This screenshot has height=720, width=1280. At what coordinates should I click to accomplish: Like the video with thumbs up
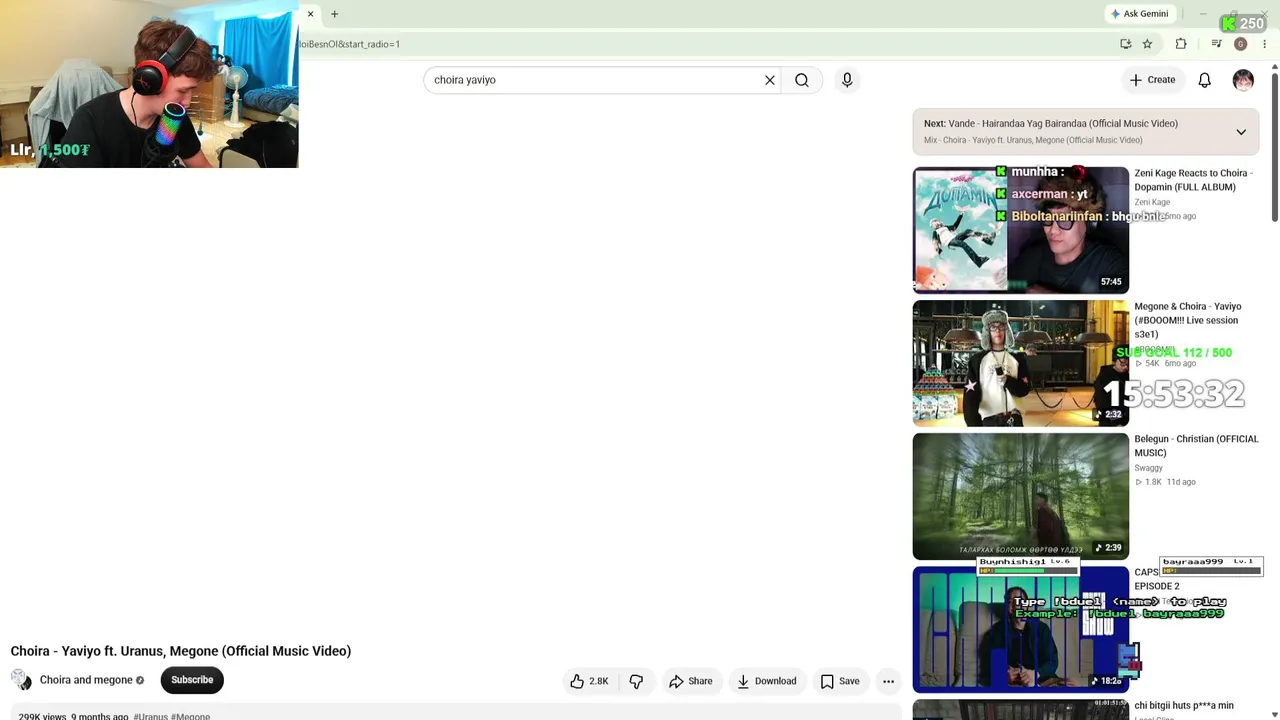(589, 681)
